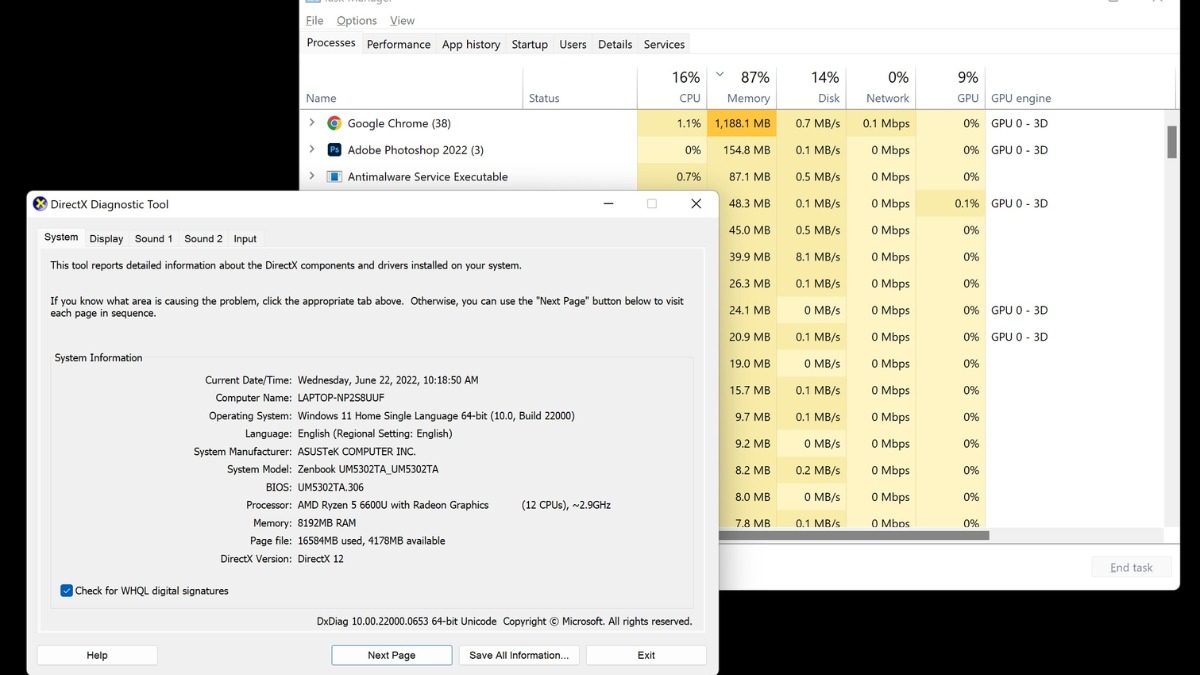The width and height of the screenshot is (1200, 675).
Task: Open the Options menu in Task Manager
Action: 357,20
